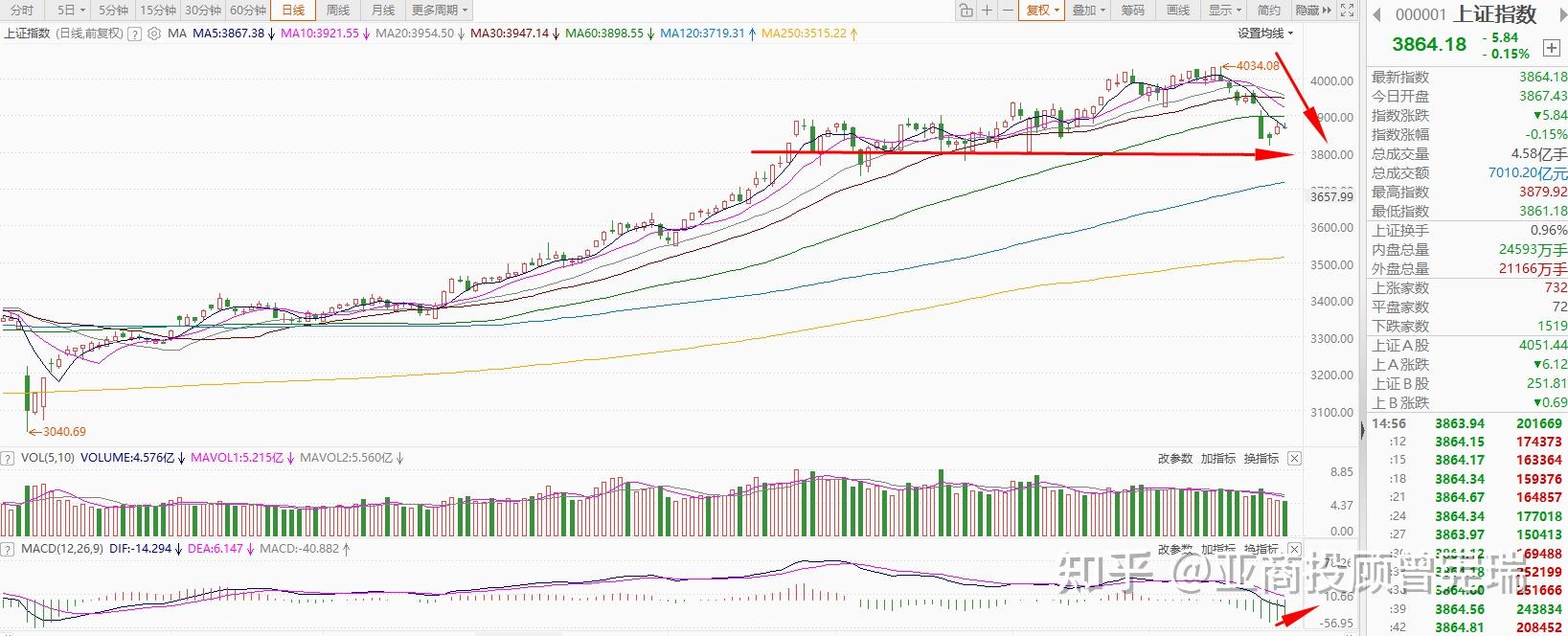This screenshot has height=636, width=1568.
Task: Toggle the 筹码 chip distribution view
Action: click(x=1133, y=11)
